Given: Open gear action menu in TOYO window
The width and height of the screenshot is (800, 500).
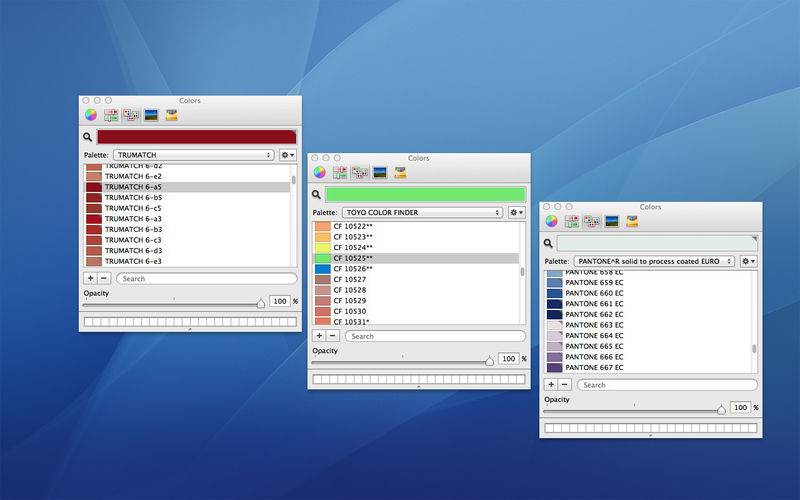Looking at the screenshot, I should [x=516, y=212].
